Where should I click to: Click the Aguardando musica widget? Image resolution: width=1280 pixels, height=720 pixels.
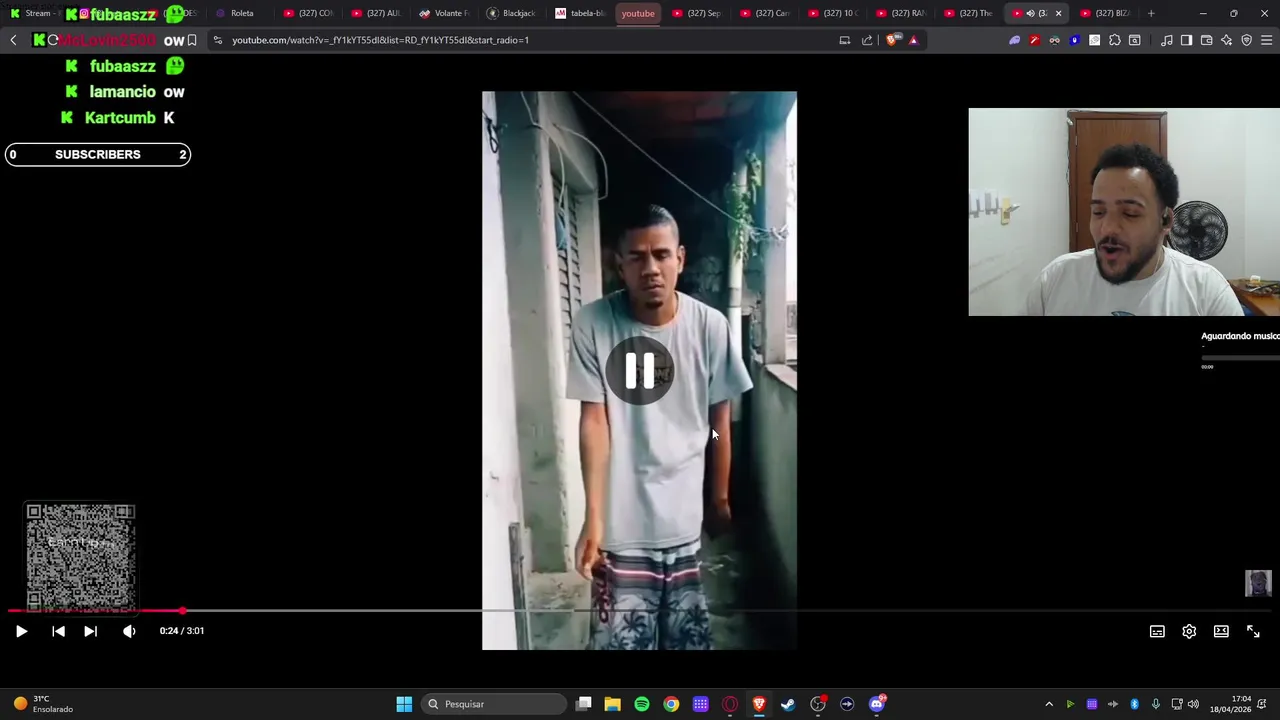[x=1240, y=350]
